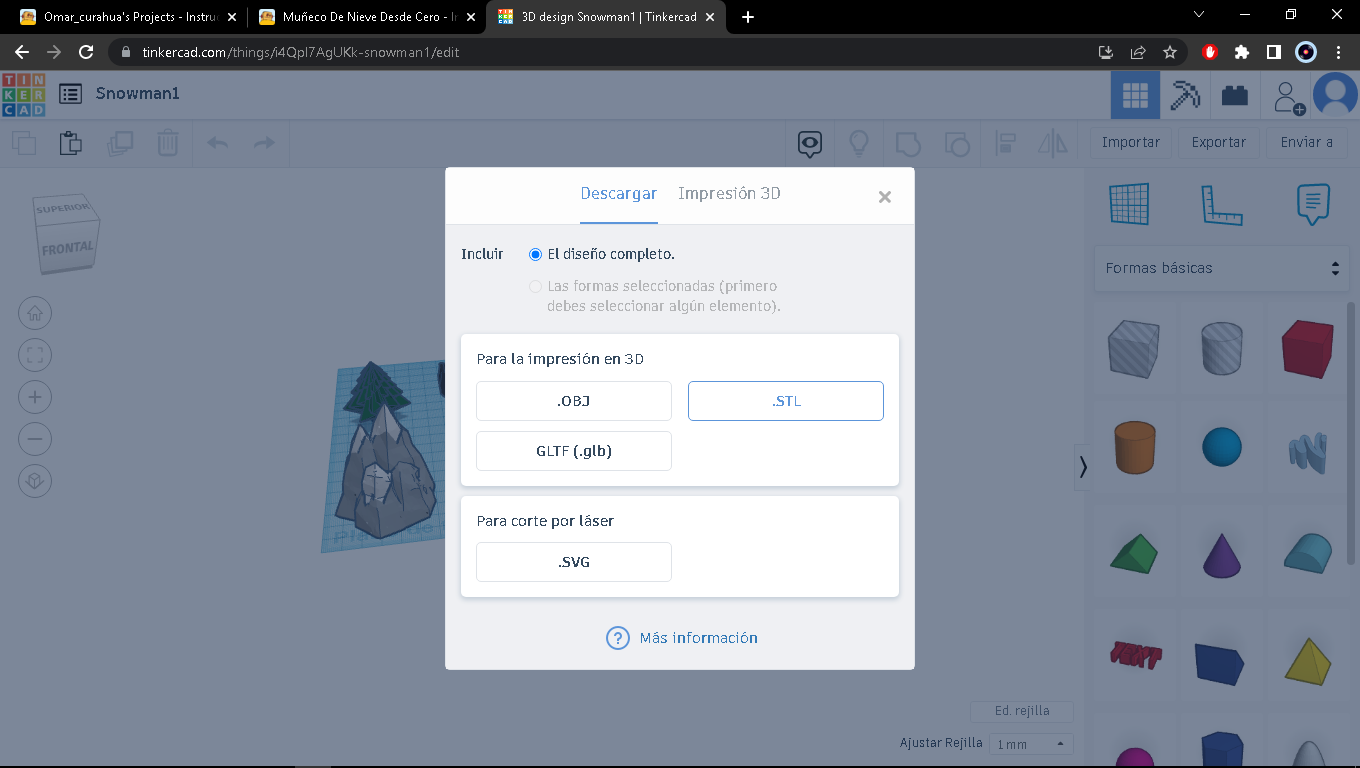Switch to the pickaxe blocks mode
This screenshot has width=1360, height=768.
point(1186,95)
